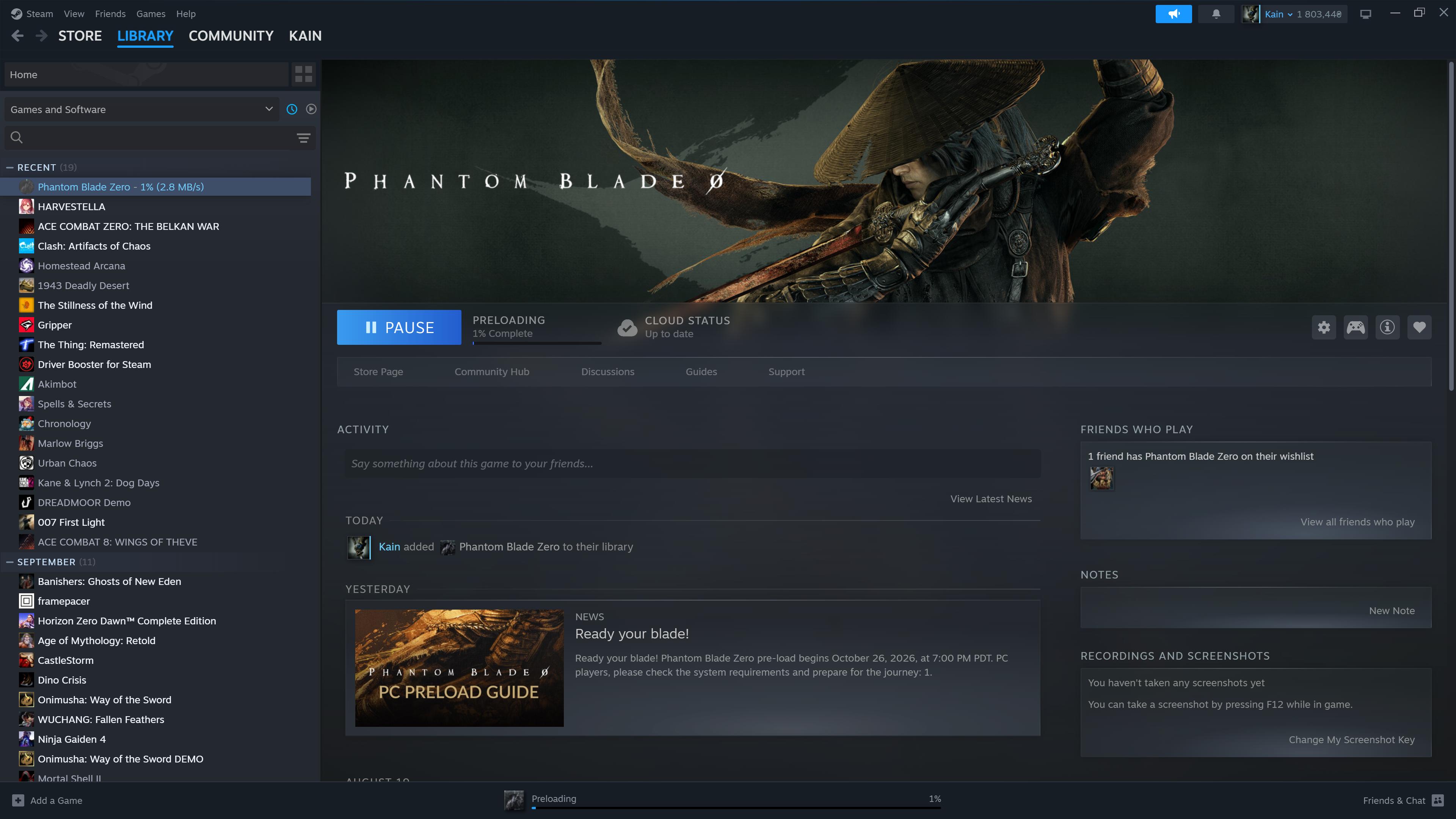Screen dimensions: 1456x819
Task: Toggle sort by recent activity clock
Action: point(292,109)
